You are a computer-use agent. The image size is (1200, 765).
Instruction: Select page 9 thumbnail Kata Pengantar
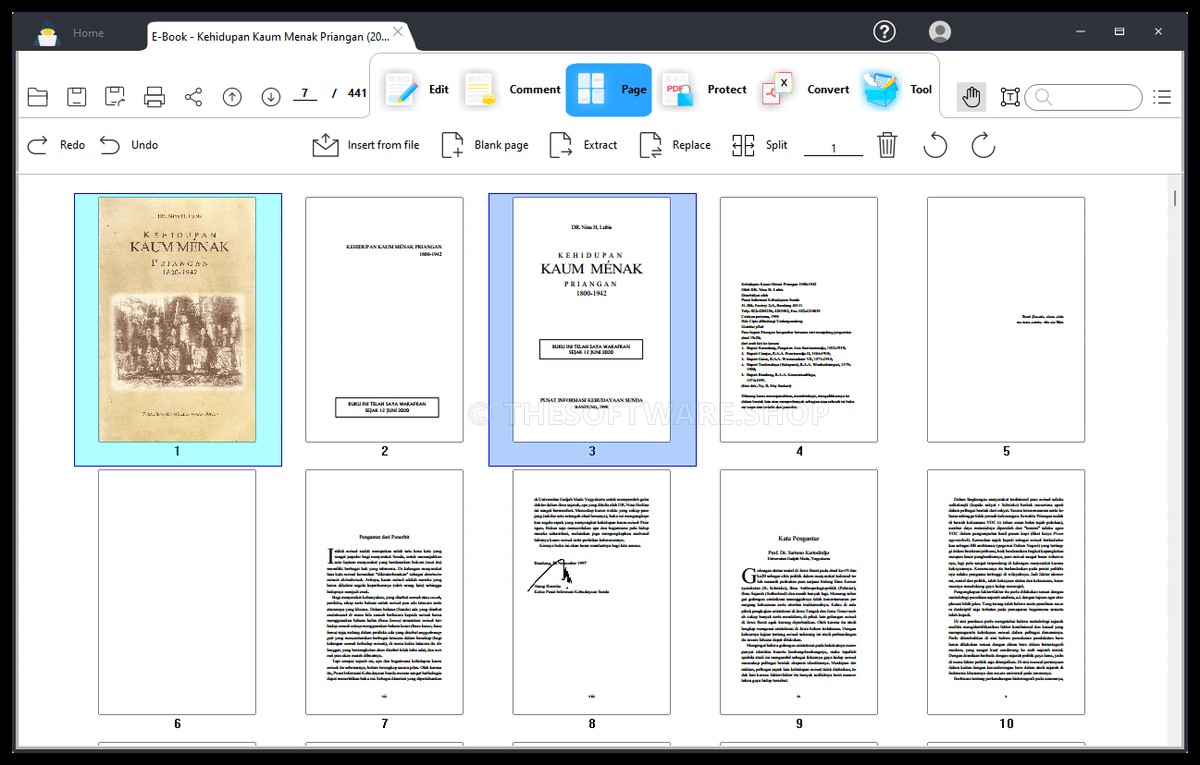798,592
